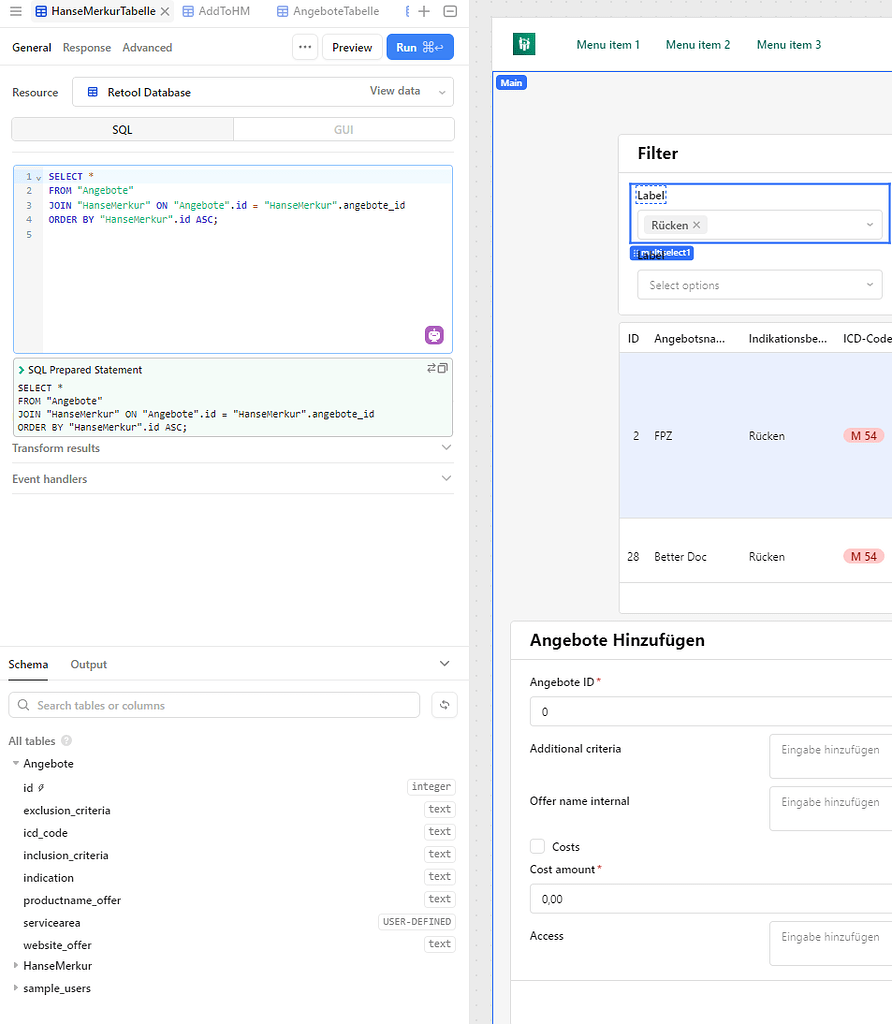Open the hamburger menu in query panel
Viewport: 892px width, 1024px height.
pyautogui.click(x=16, y=11)
